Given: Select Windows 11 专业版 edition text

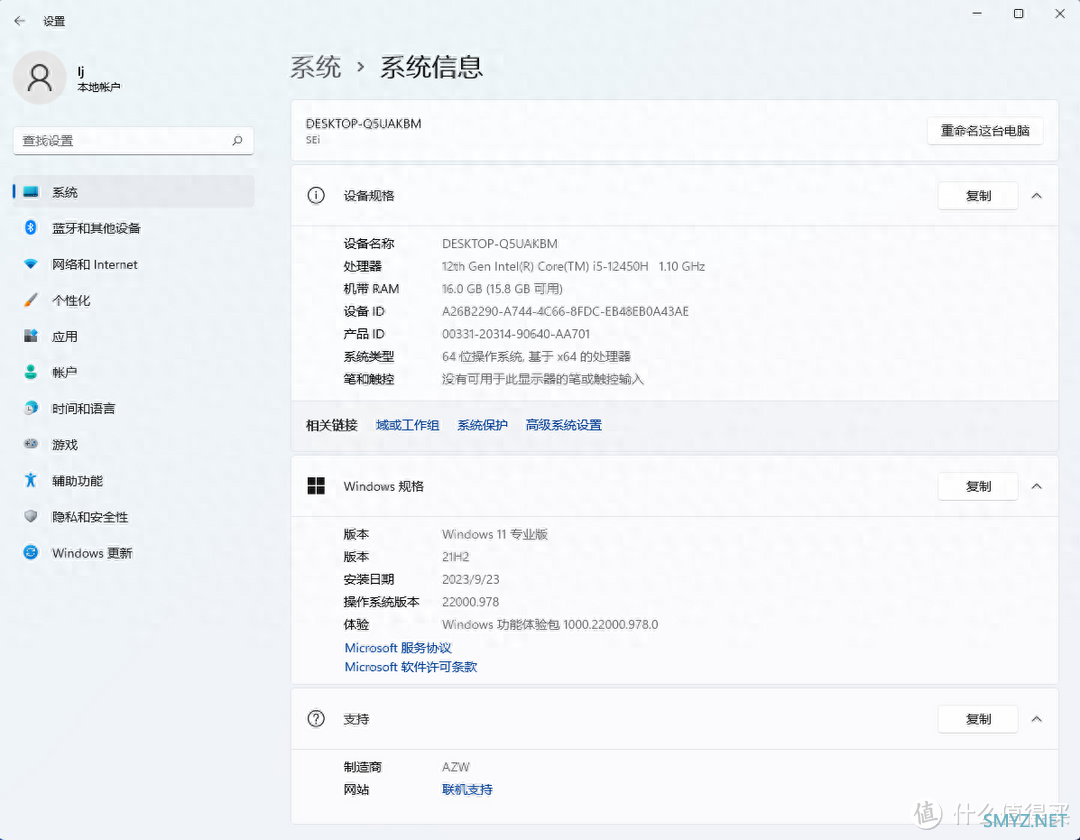Looking at the screenshot, I should (x=495, y=534).
